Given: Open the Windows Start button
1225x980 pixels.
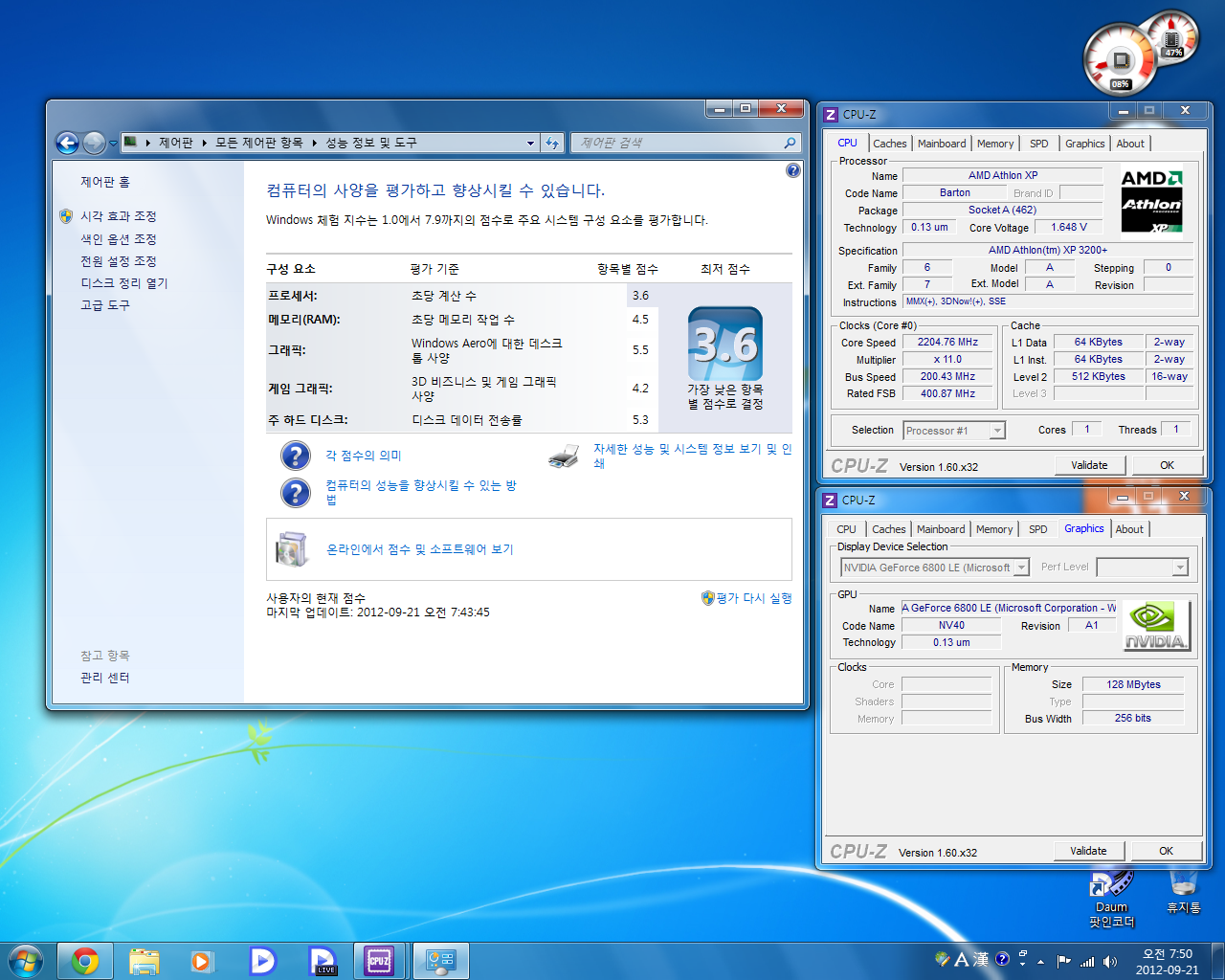Looking at the screenshot, I should [x=25, y=961].
